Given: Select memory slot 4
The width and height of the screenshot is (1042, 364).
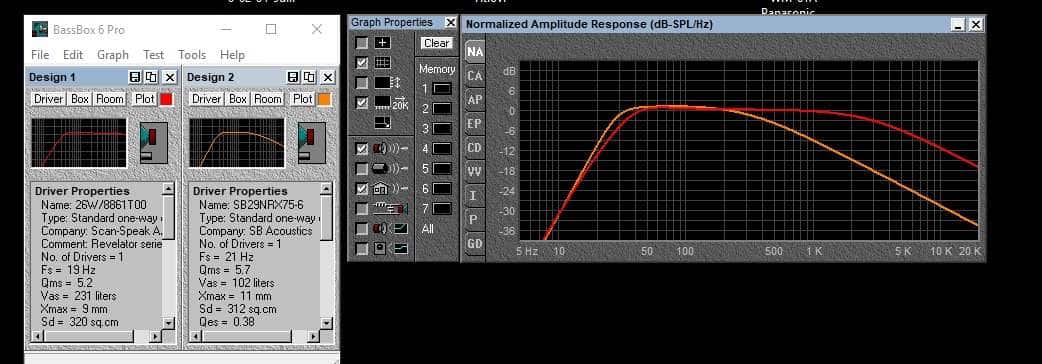Looking at the screenshot, I should [442, 149].
